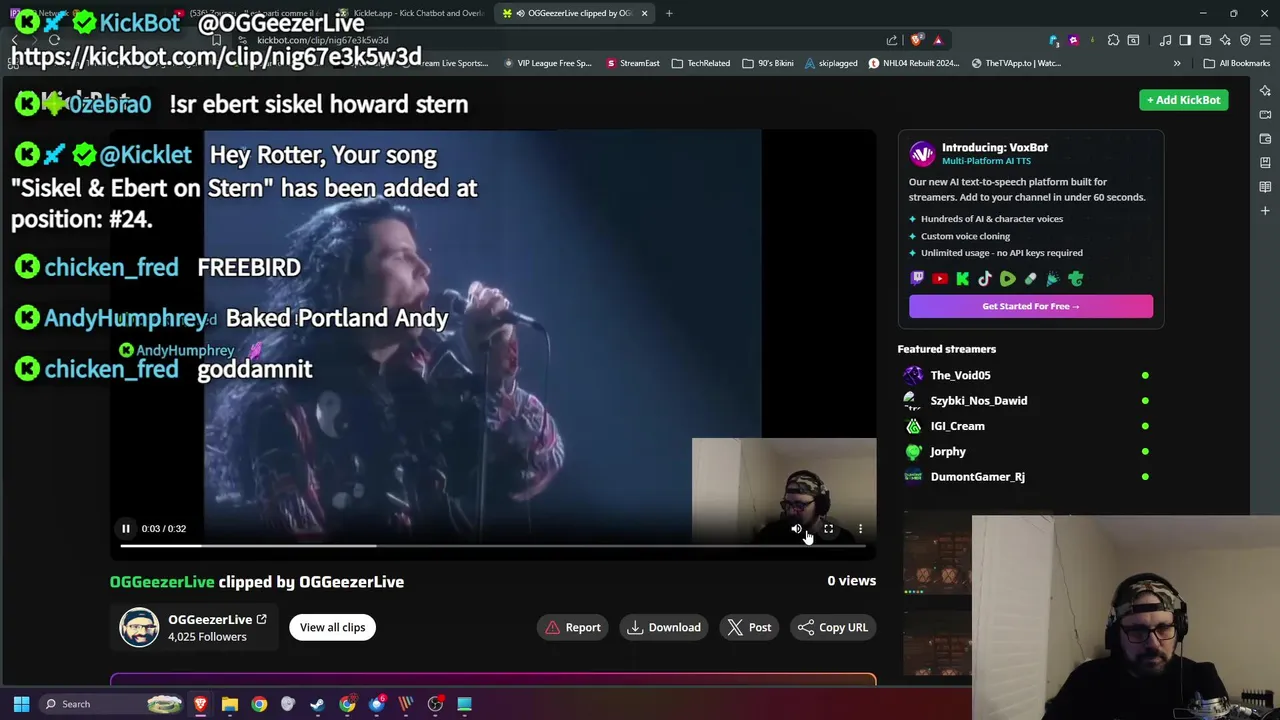Open the All Bookmarks folder
Screen dimensions: 1280x720
[1237, 63]
